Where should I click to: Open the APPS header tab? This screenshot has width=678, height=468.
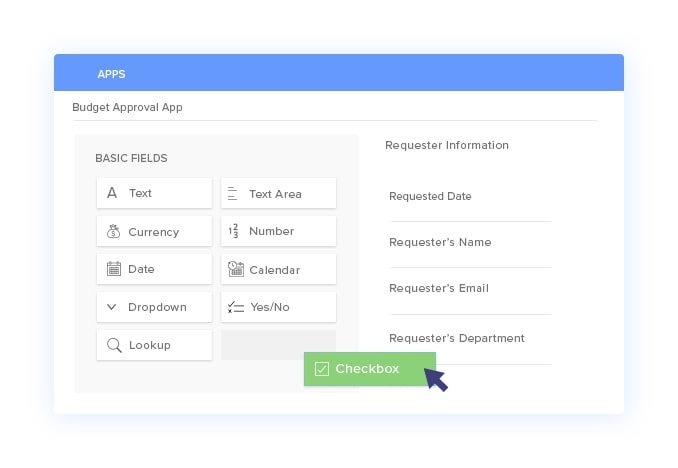[111, 74]
